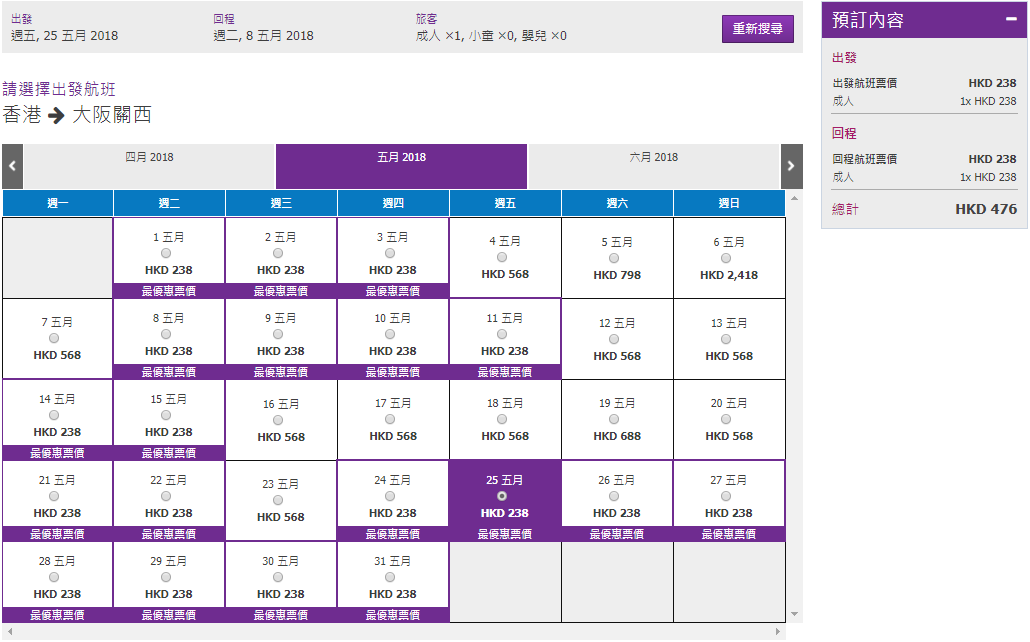
Task: Switch to the 六月 2018 tab
Action: pyautogui.click(x=654, y=166)
